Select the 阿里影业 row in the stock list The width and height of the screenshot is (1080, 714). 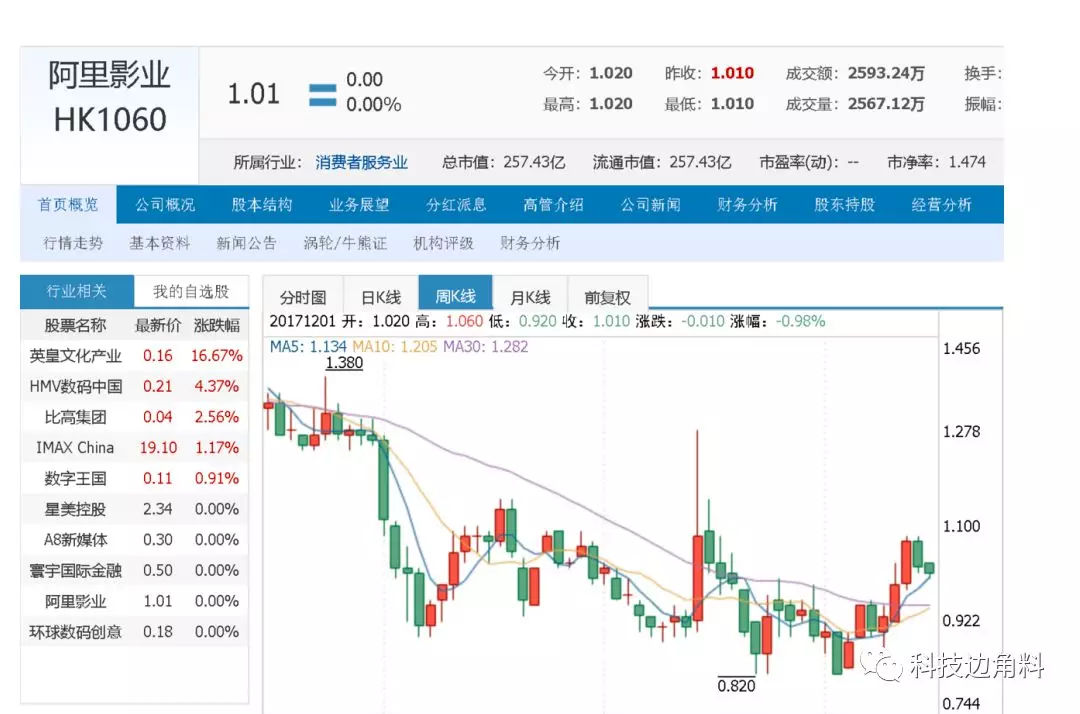click(135, 601)
